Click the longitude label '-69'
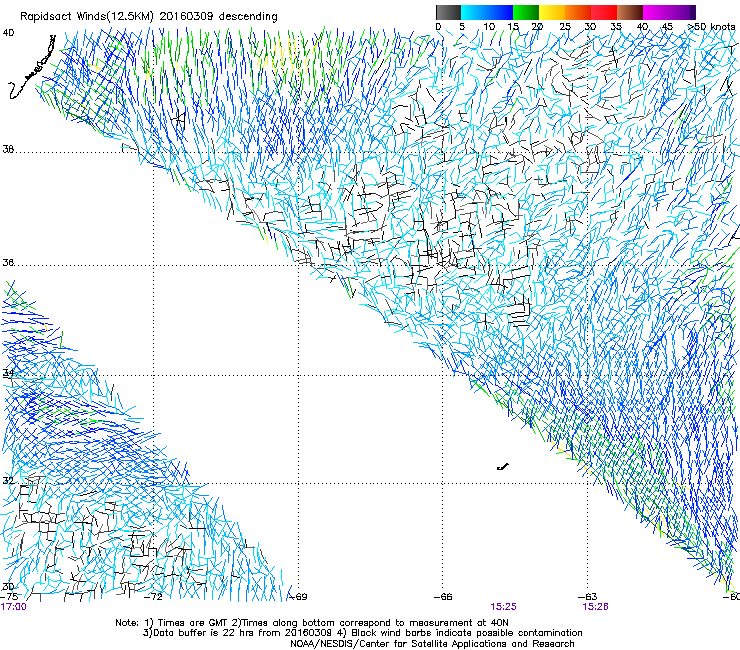The image size is (740, 650). pyautogui.click(x=299, y=597)
